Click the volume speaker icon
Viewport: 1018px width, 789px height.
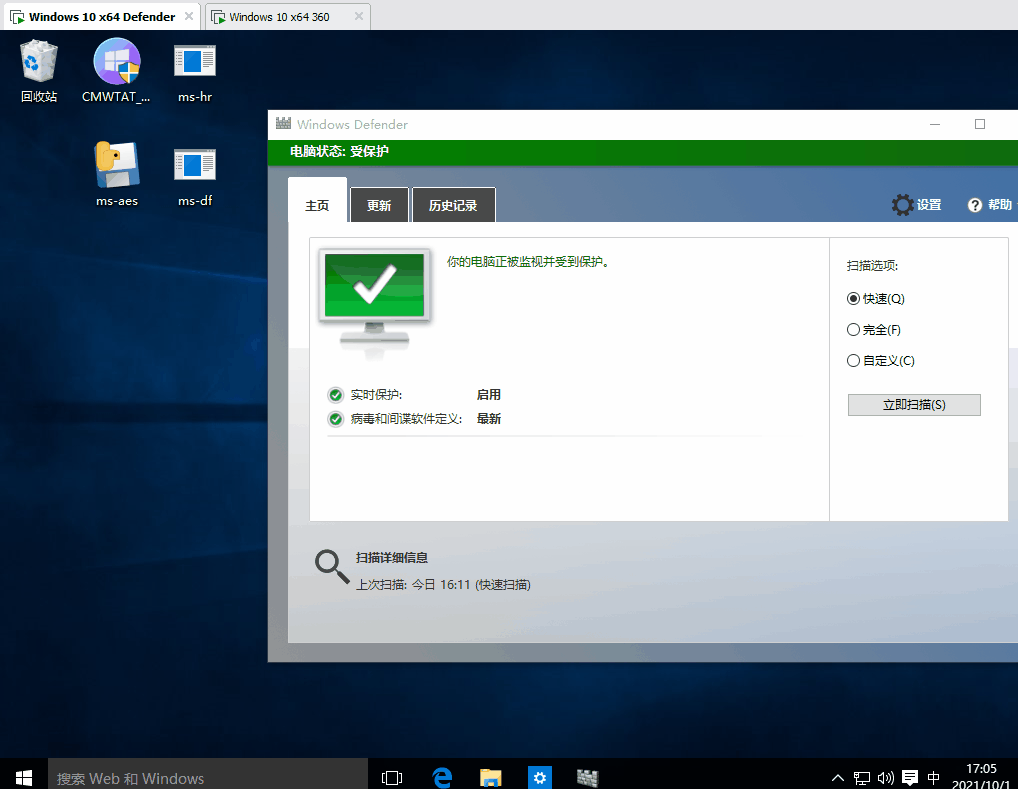(886, 777)
